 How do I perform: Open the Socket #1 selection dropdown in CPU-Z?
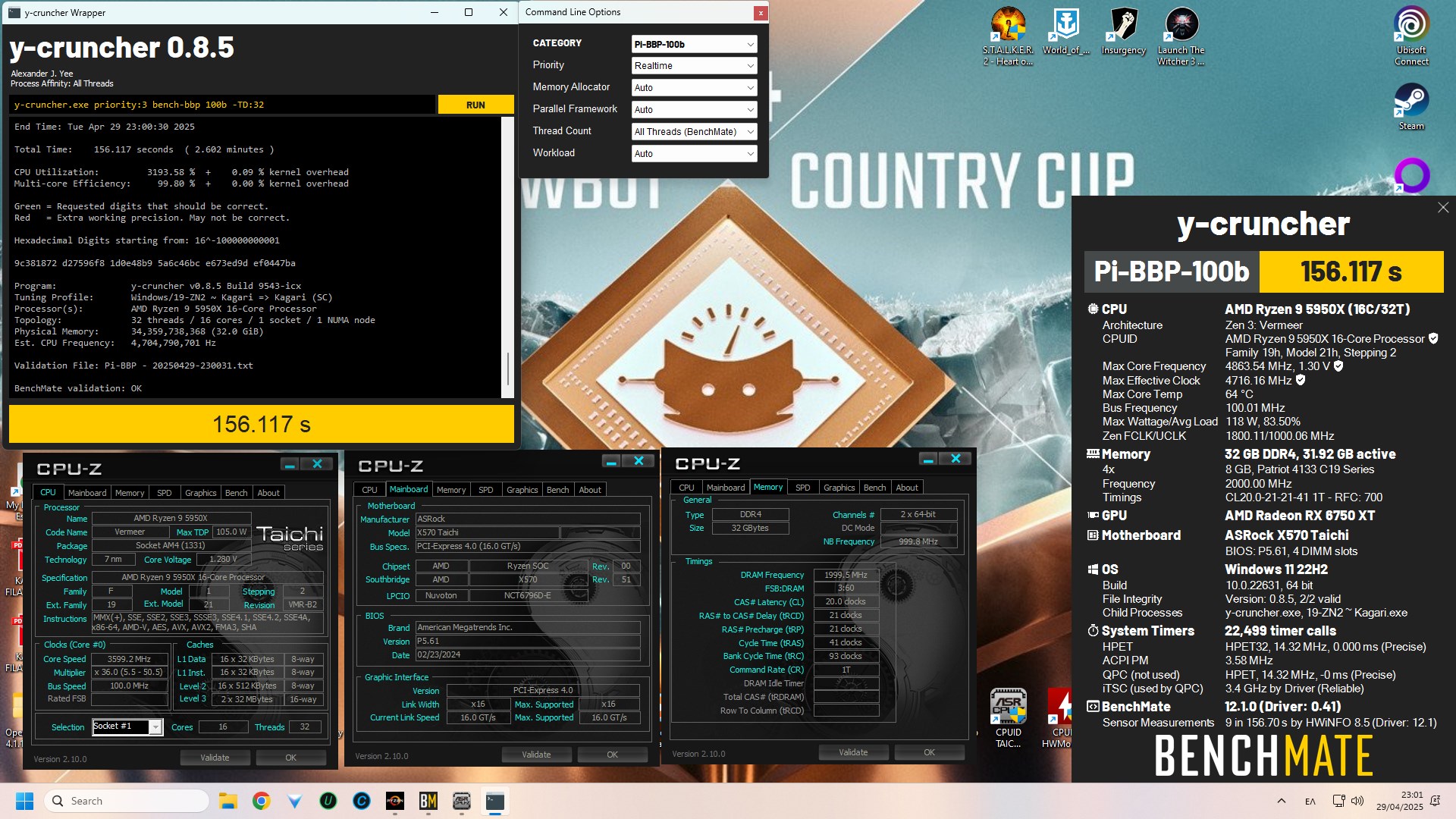click(x=155, y=727)
